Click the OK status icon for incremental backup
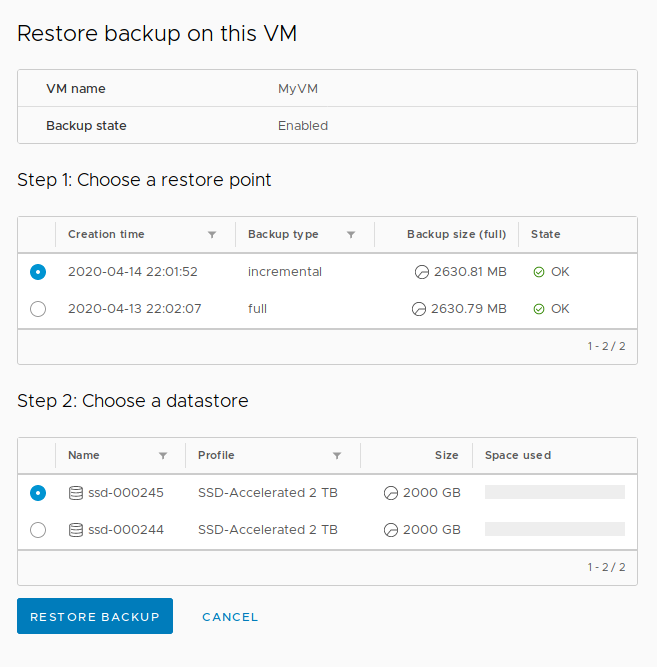 click(539, 272)
